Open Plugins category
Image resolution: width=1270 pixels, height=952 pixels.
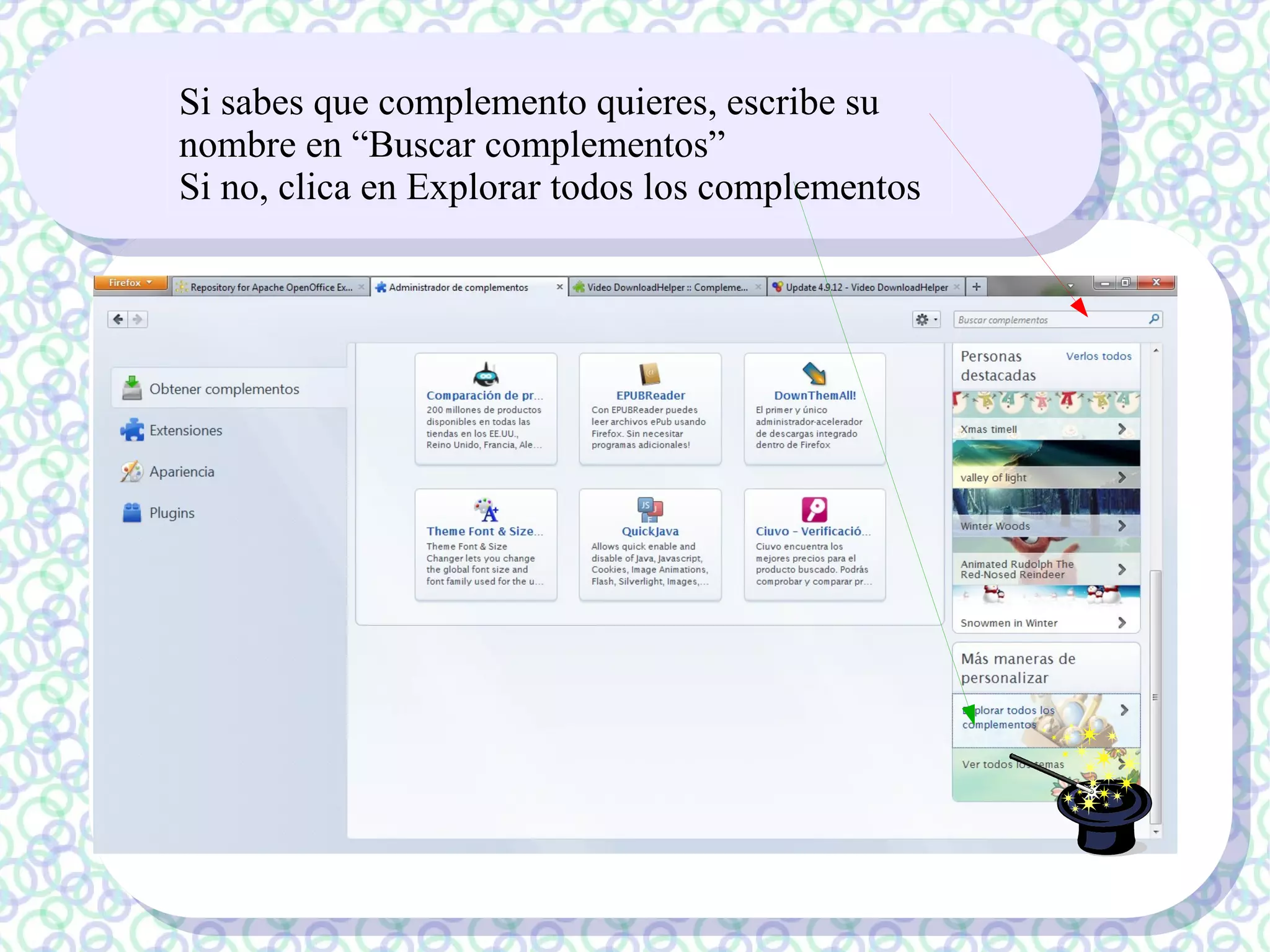pyautogui.click(x=172, y=513)
